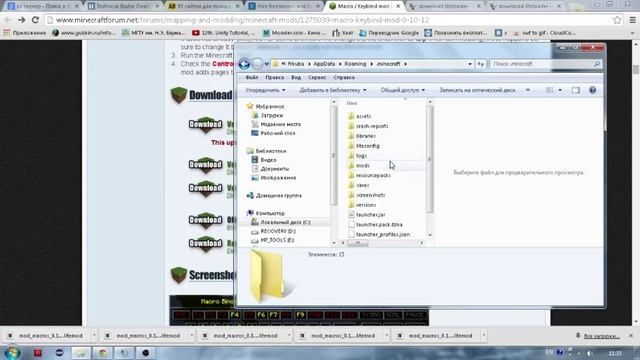Switch to the Technical Beglar tab
640x360 pixels.
[x=122, y=6]
